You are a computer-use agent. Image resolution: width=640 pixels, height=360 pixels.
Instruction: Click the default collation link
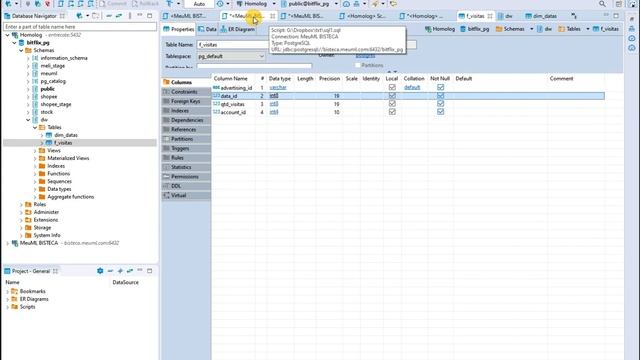click(x=412, y=87)
